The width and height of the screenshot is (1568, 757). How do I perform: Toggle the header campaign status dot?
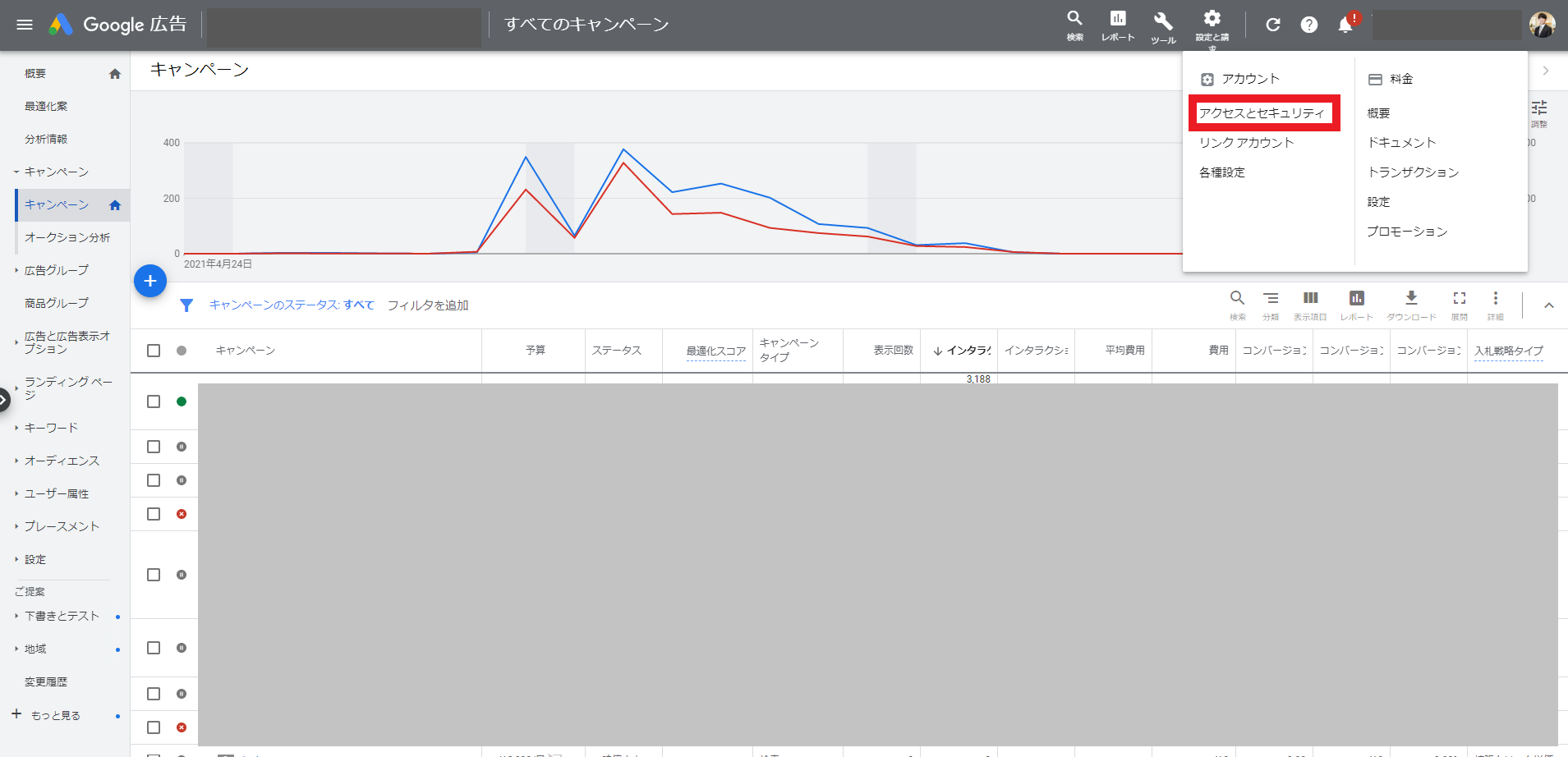(182, 351)
